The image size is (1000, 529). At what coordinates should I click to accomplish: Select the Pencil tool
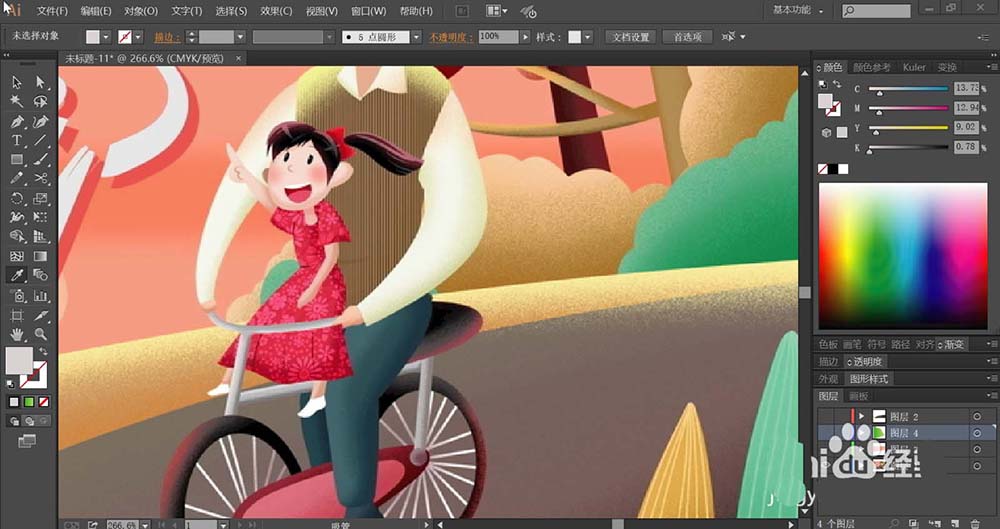tap(17, 178)
